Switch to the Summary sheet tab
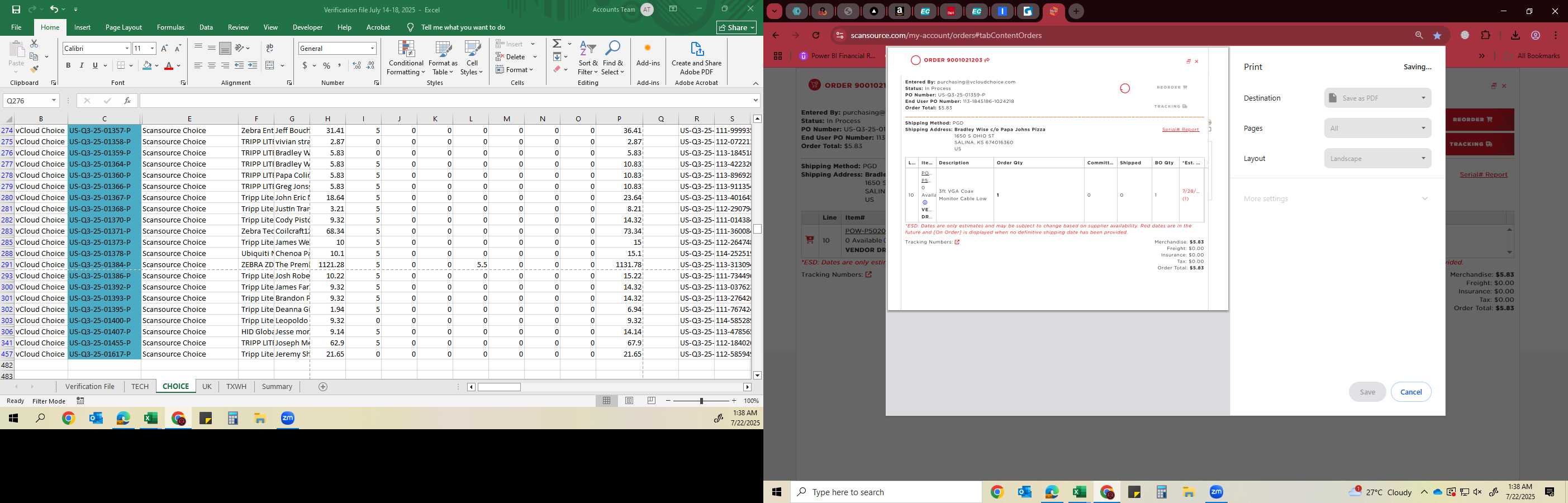The height and width of the screenshot is (503, 1568). pos(277,387)
